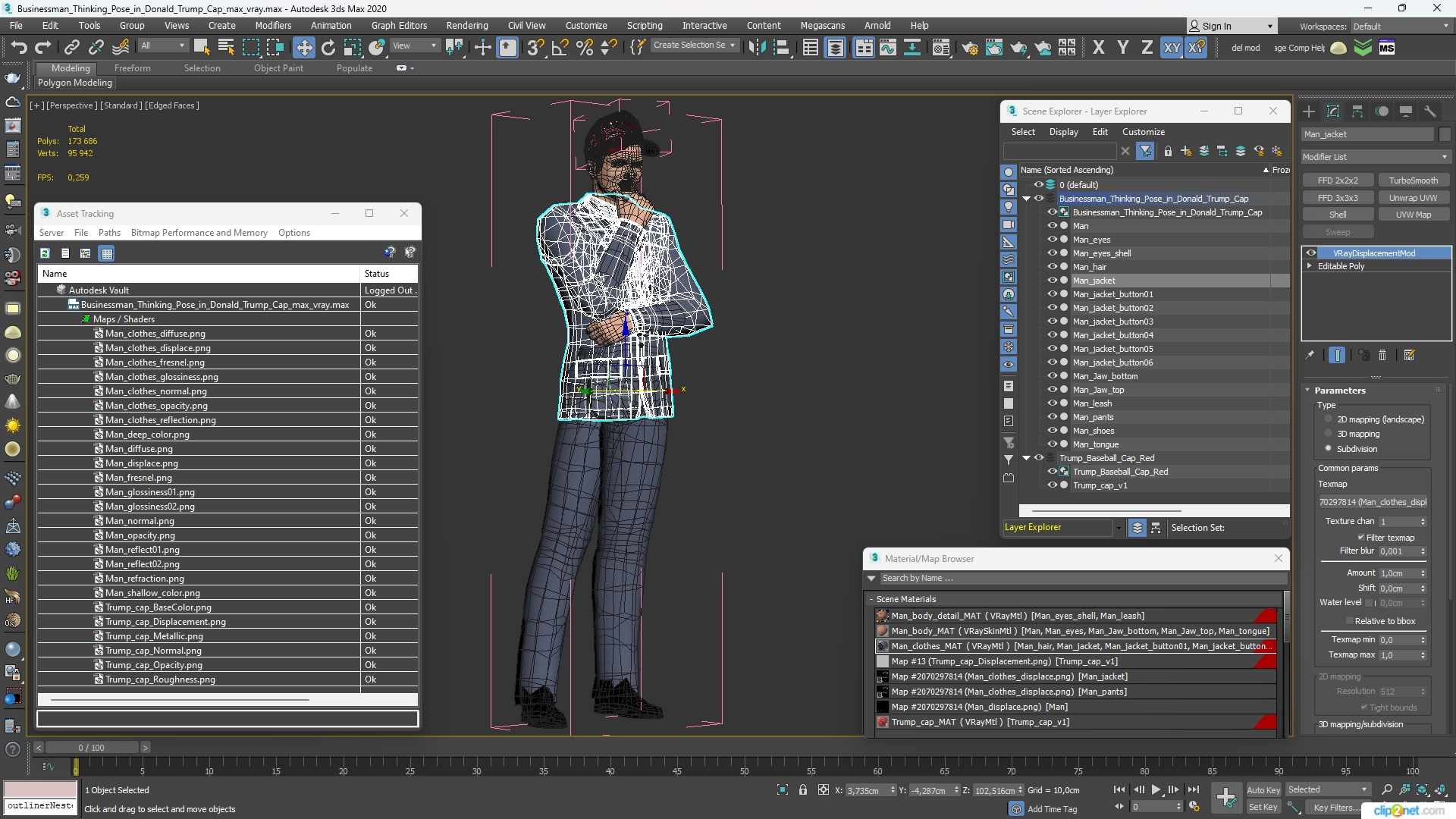
Task: Click the Select and Link icon
Action: pos(71,48)
